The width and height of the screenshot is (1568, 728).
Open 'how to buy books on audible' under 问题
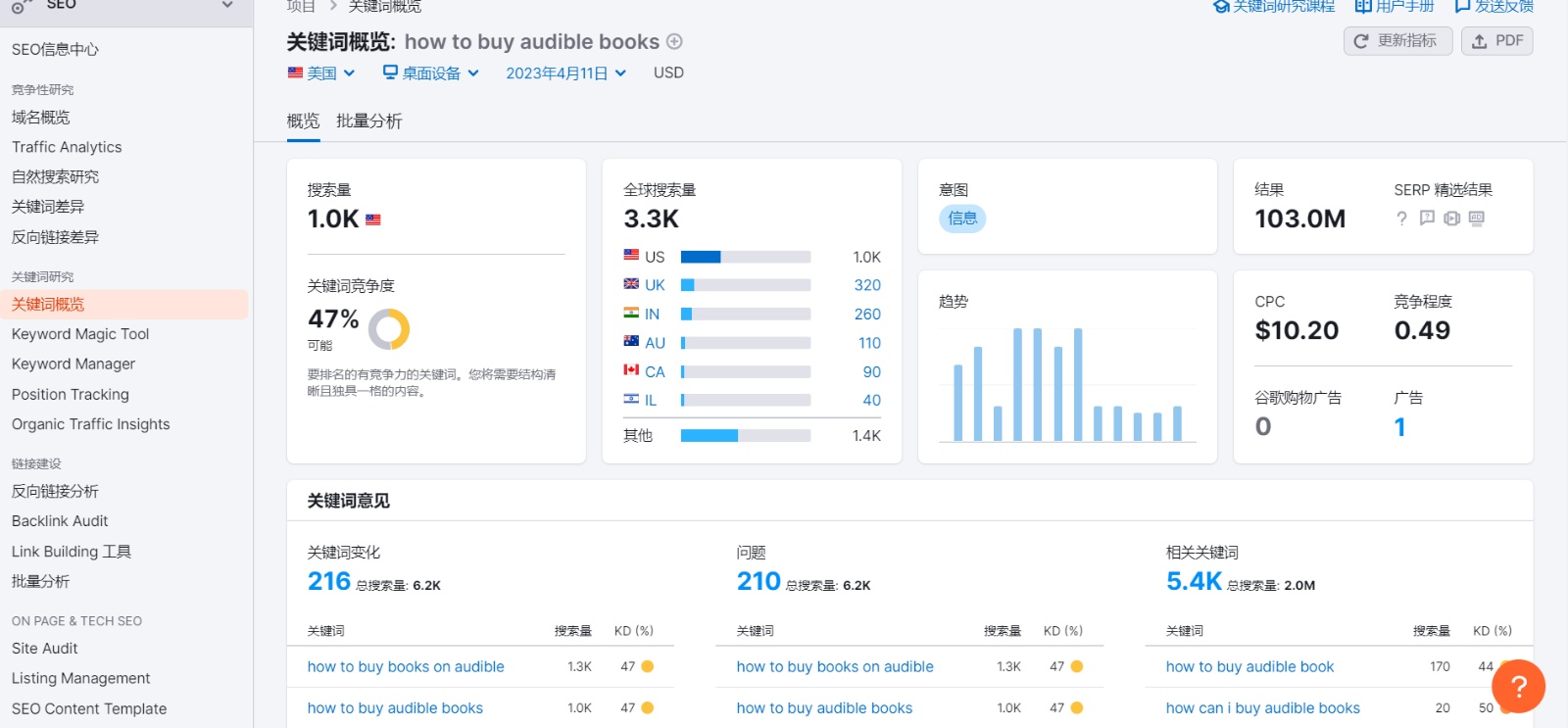tap(835, 666)
